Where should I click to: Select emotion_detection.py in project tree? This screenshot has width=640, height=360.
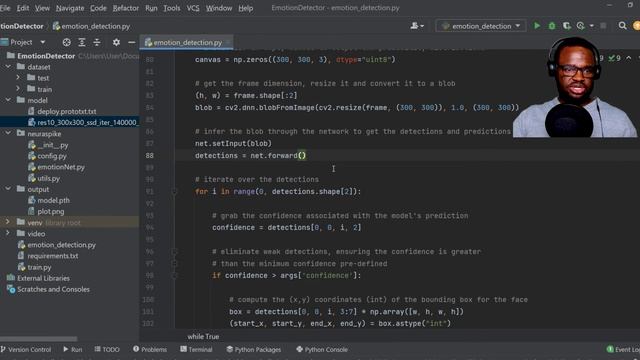pyautogui.click(x=61, y=244)
